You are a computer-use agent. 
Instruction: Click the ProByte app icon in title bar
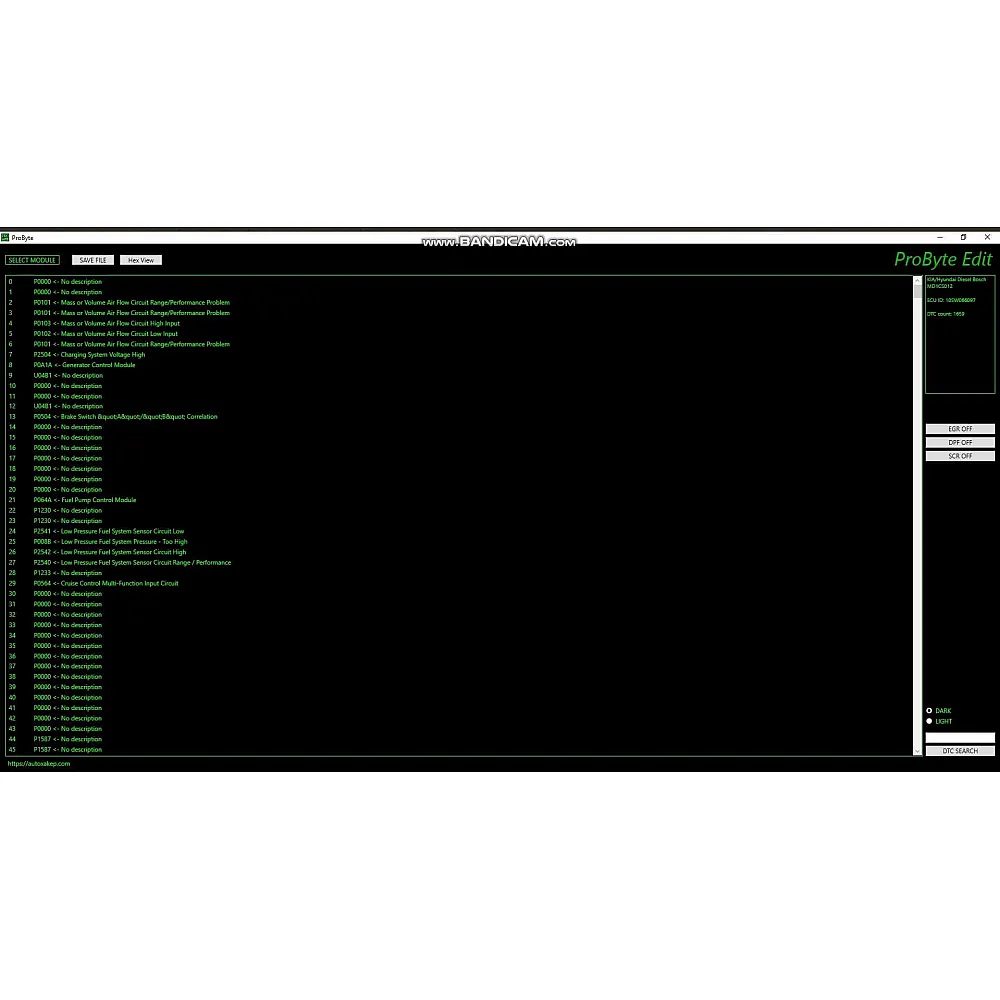tap(5, 238)
